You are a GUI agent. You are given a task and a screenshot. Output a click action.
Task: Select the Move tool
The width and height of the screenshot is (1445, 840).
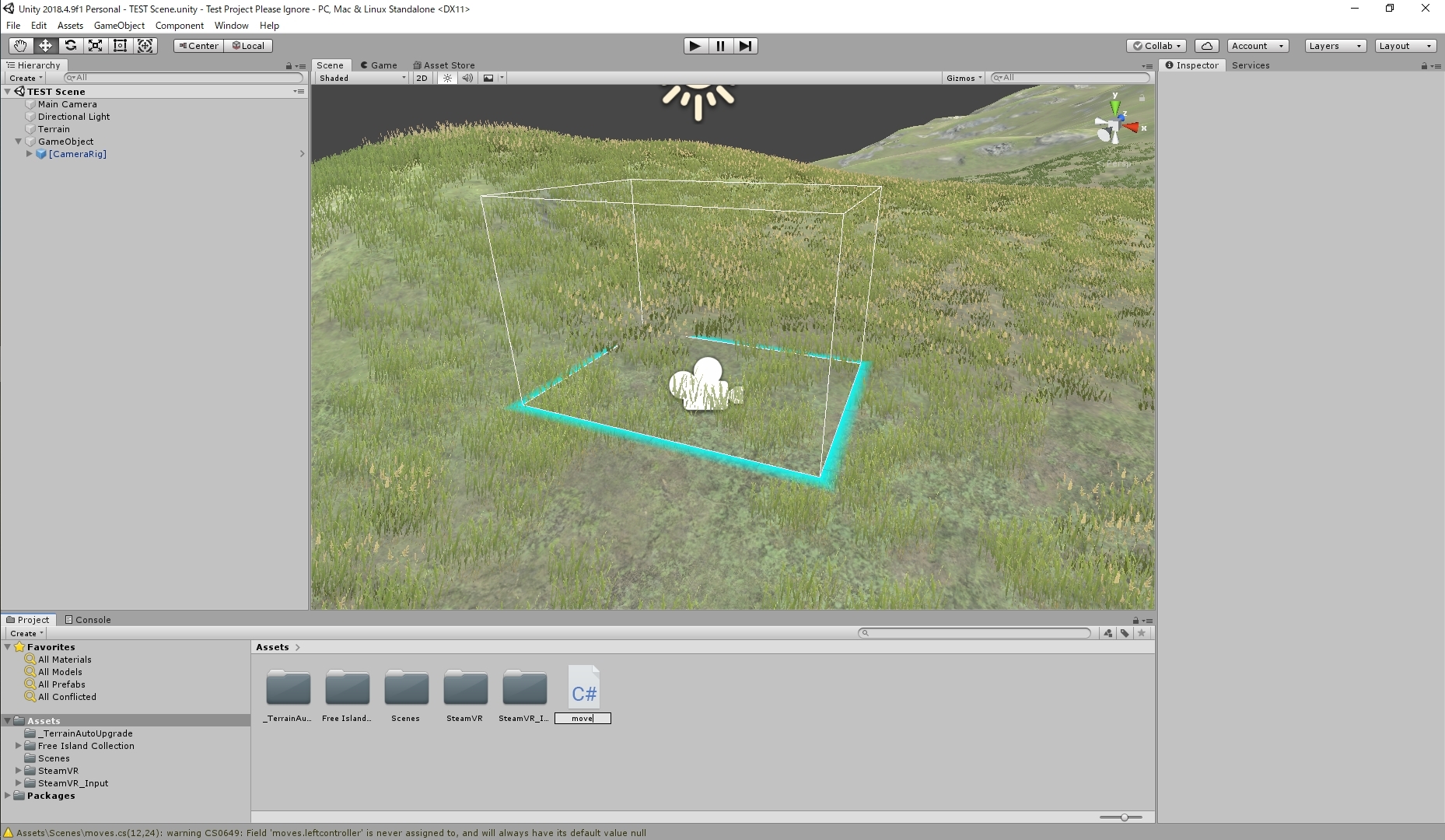44,46
